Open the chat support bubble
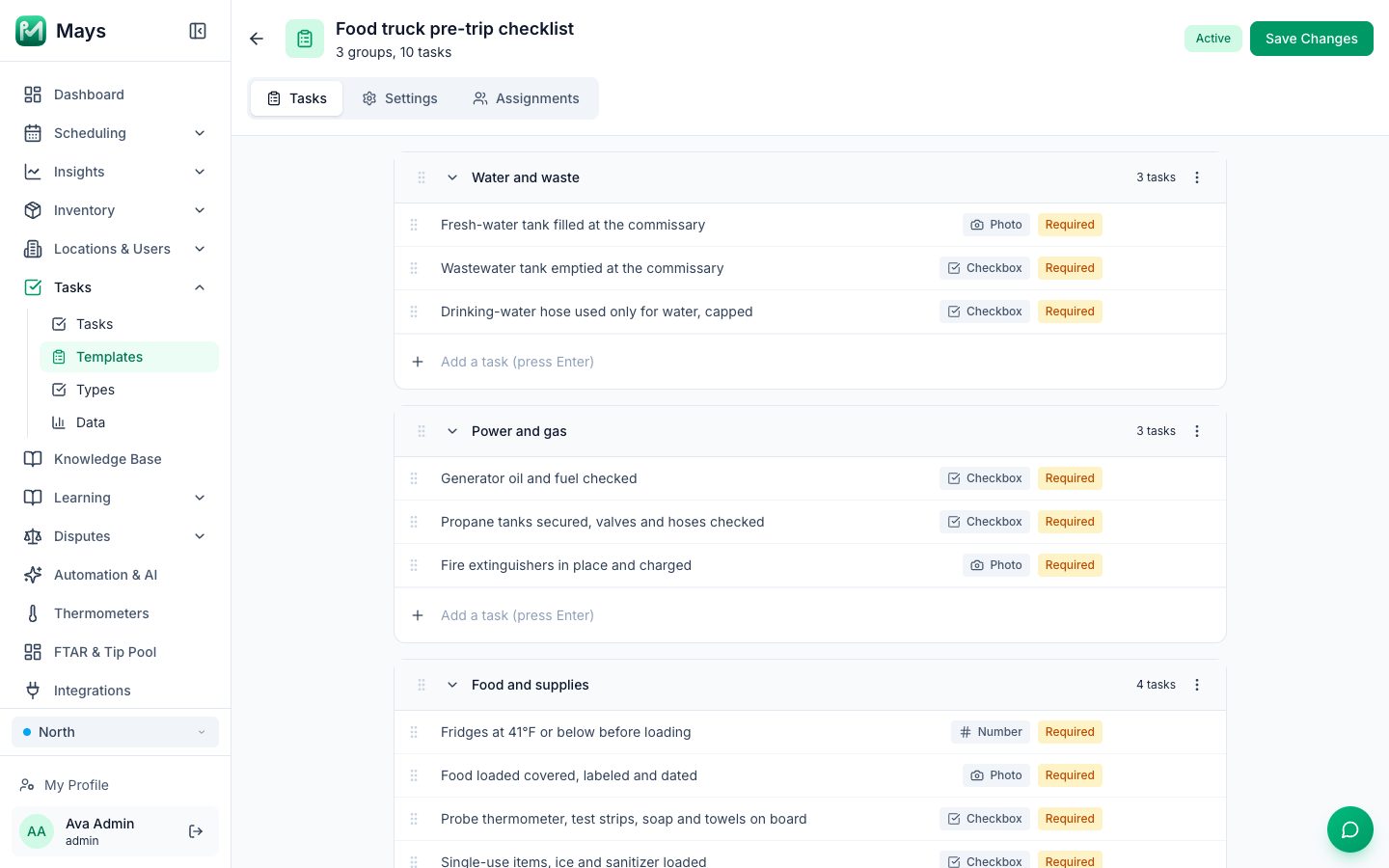Screen dimensions: 1389x868 (1350, 829)
